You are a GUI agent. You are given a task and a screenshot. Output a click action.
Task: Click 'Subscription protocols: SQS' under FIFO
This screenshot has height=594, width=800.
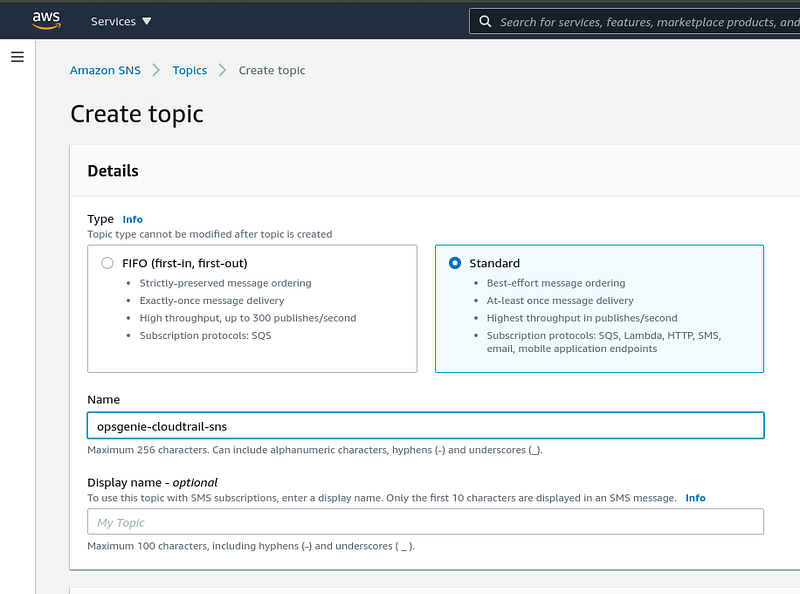(206, 335)
